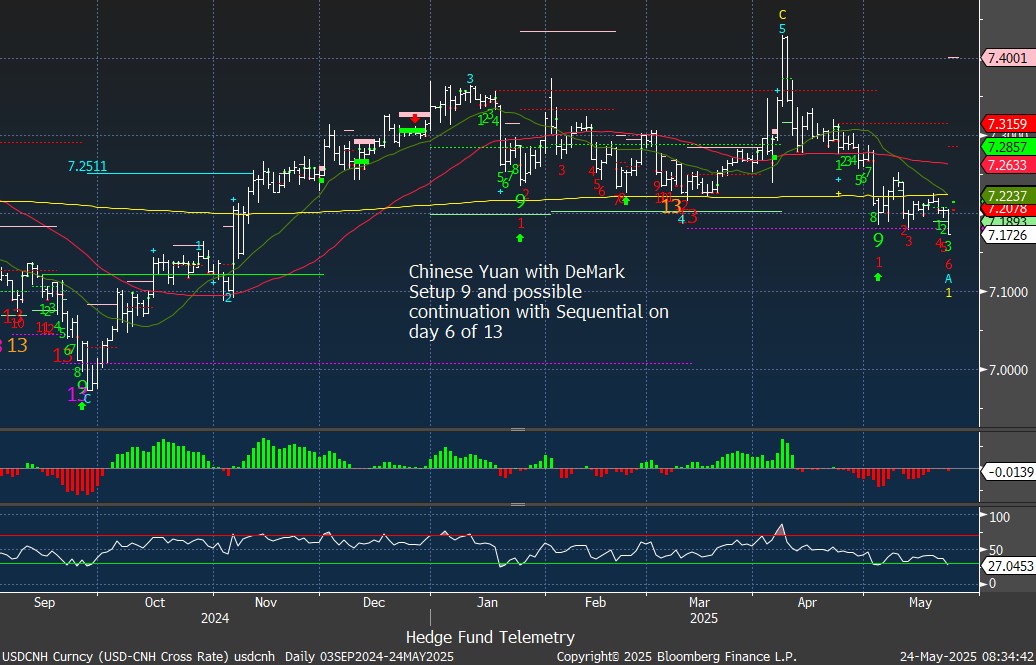The height and width of the screenshot is (665, 1036).
Task: Select the purple 13 at the September low
Action: coord(76,395)
